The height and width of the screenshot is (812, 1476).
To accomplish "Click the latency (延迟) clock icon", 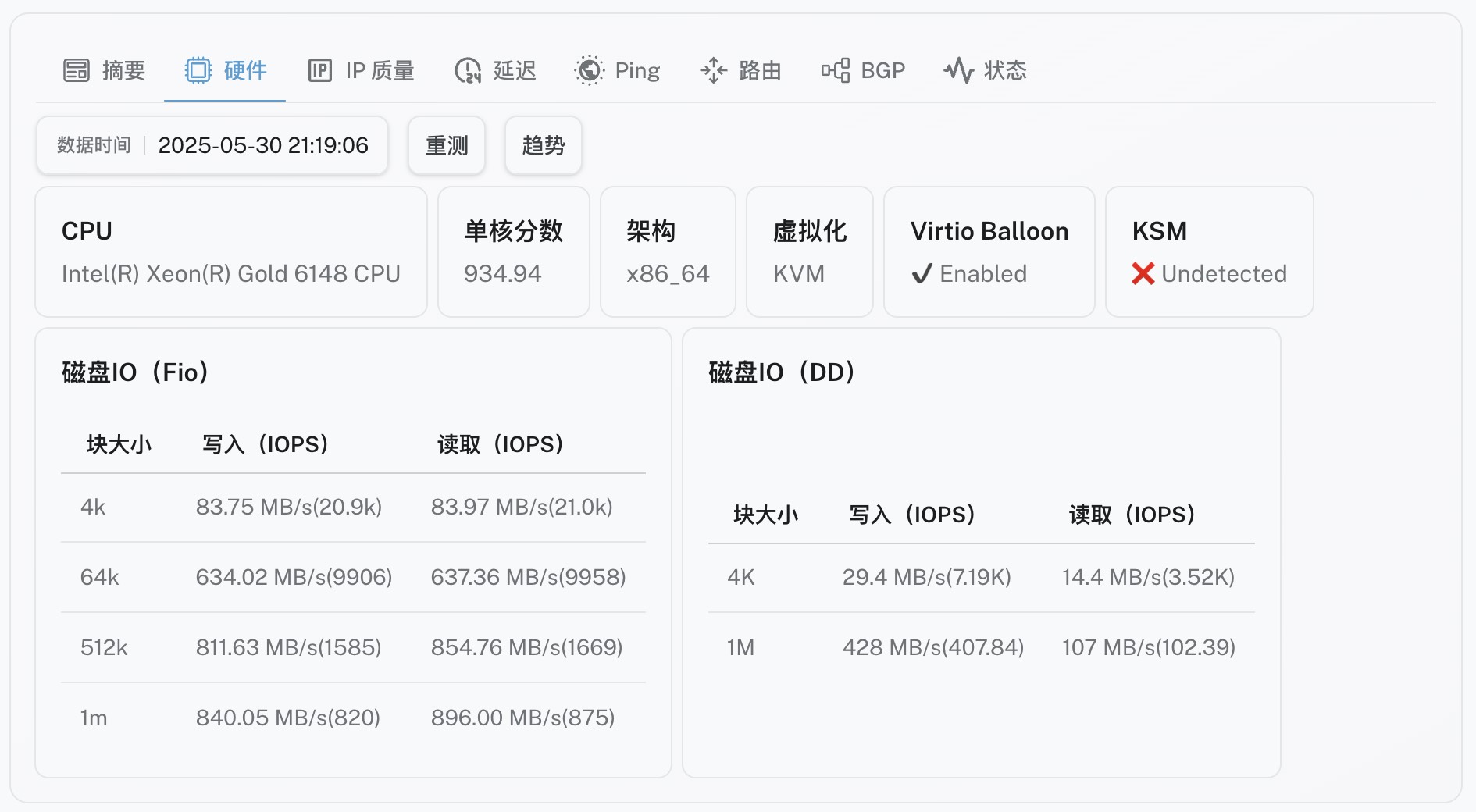I will click(x=468, y=70).
